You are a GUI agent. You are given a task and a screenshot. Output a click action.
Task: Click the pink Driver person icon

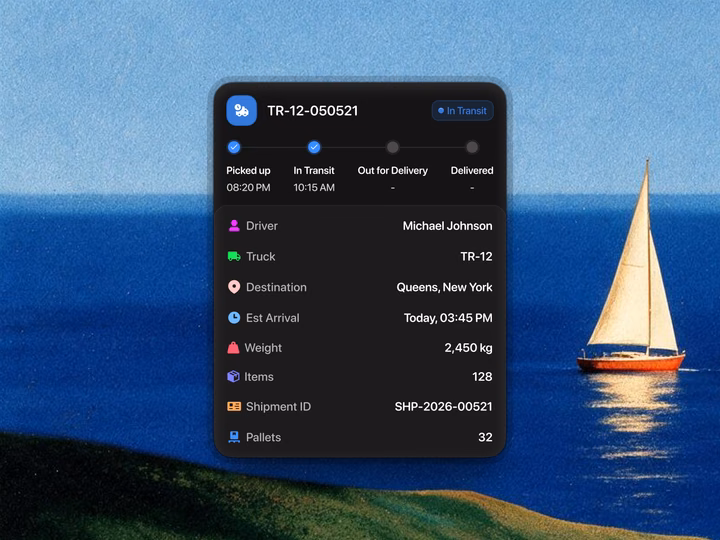234,225
